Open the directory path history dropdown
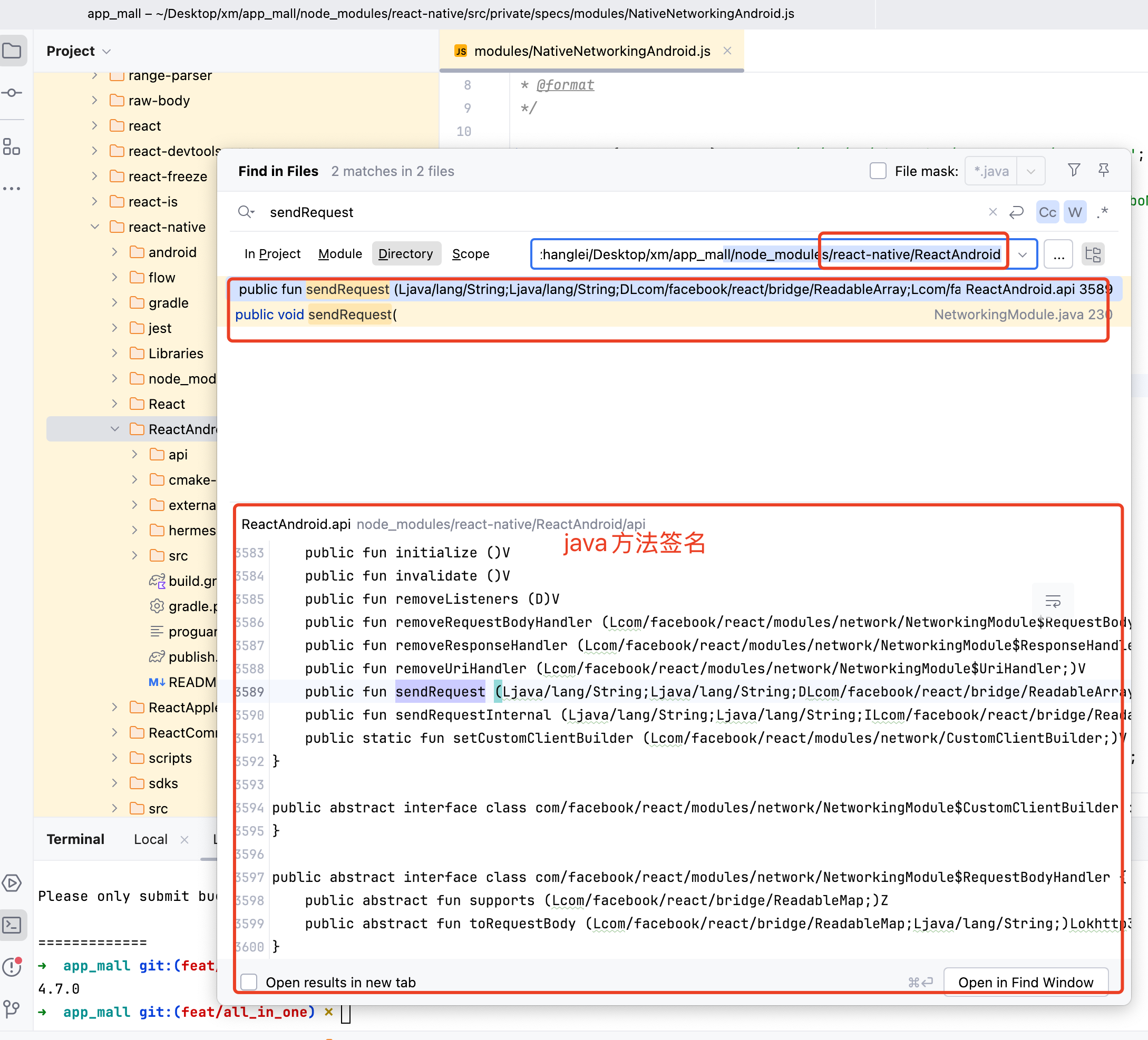Viewport: 1148px width, 1040px height. pos(1022,254)
